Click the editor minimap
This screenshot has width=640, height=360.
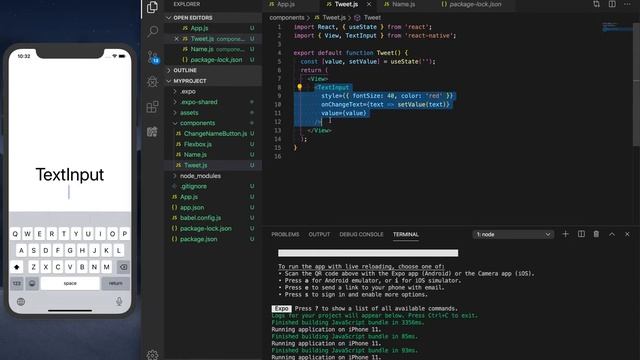[x=617, y=27]
